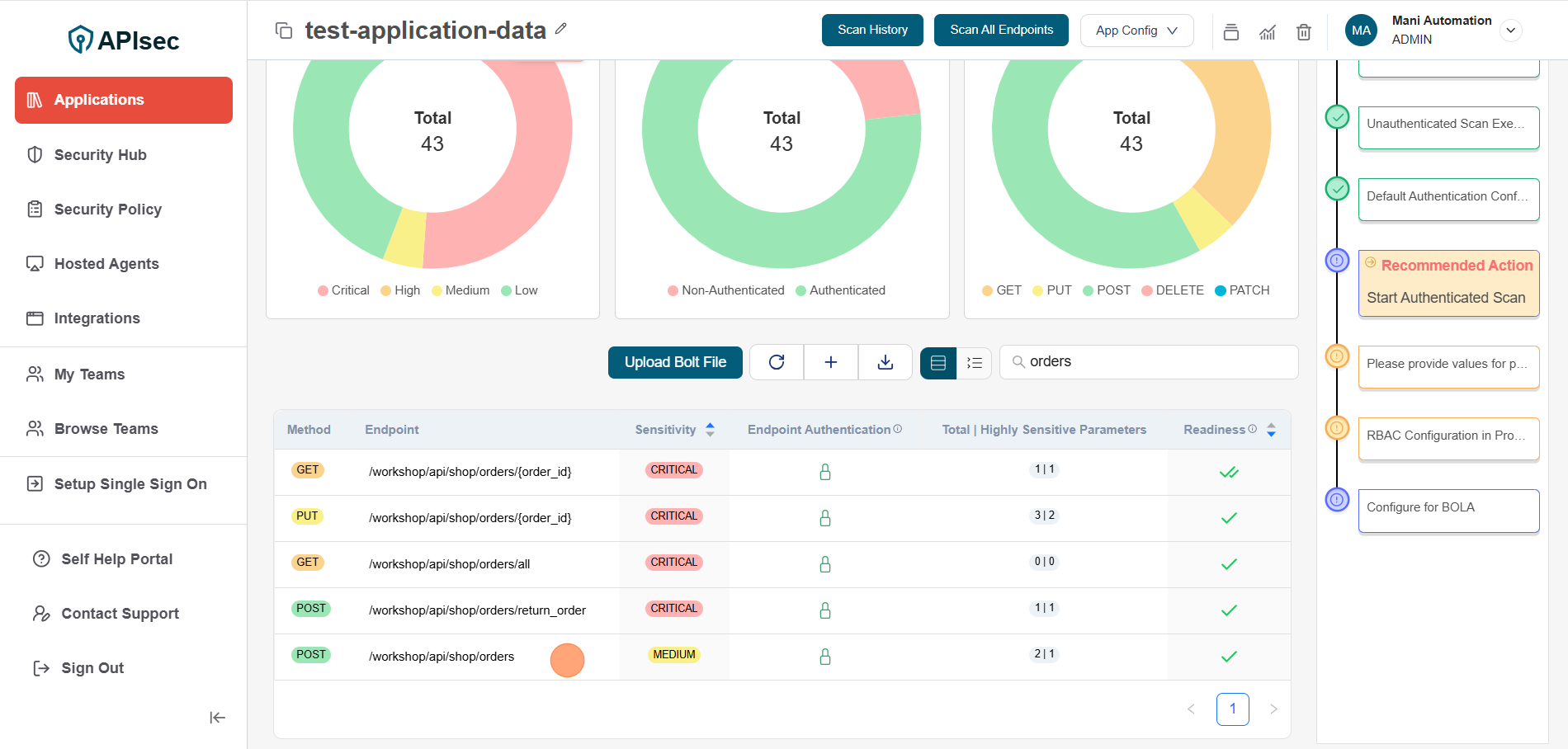Go to Hosted Agents in the sidebar
The height and width of the screenshot is (749, 1568).
[x=106, y=264]
